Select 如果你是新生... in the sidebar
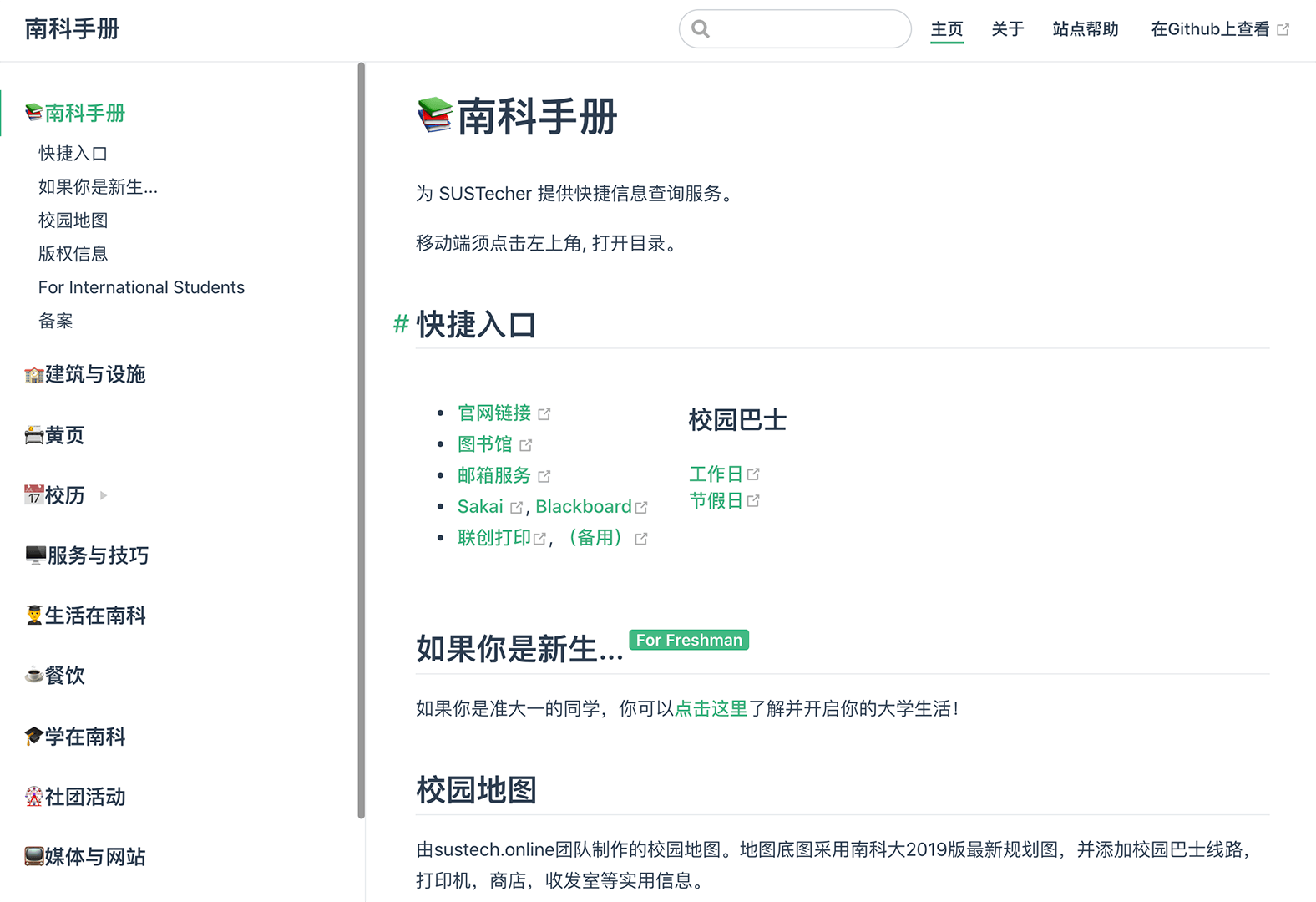 [x=98, y=187]
